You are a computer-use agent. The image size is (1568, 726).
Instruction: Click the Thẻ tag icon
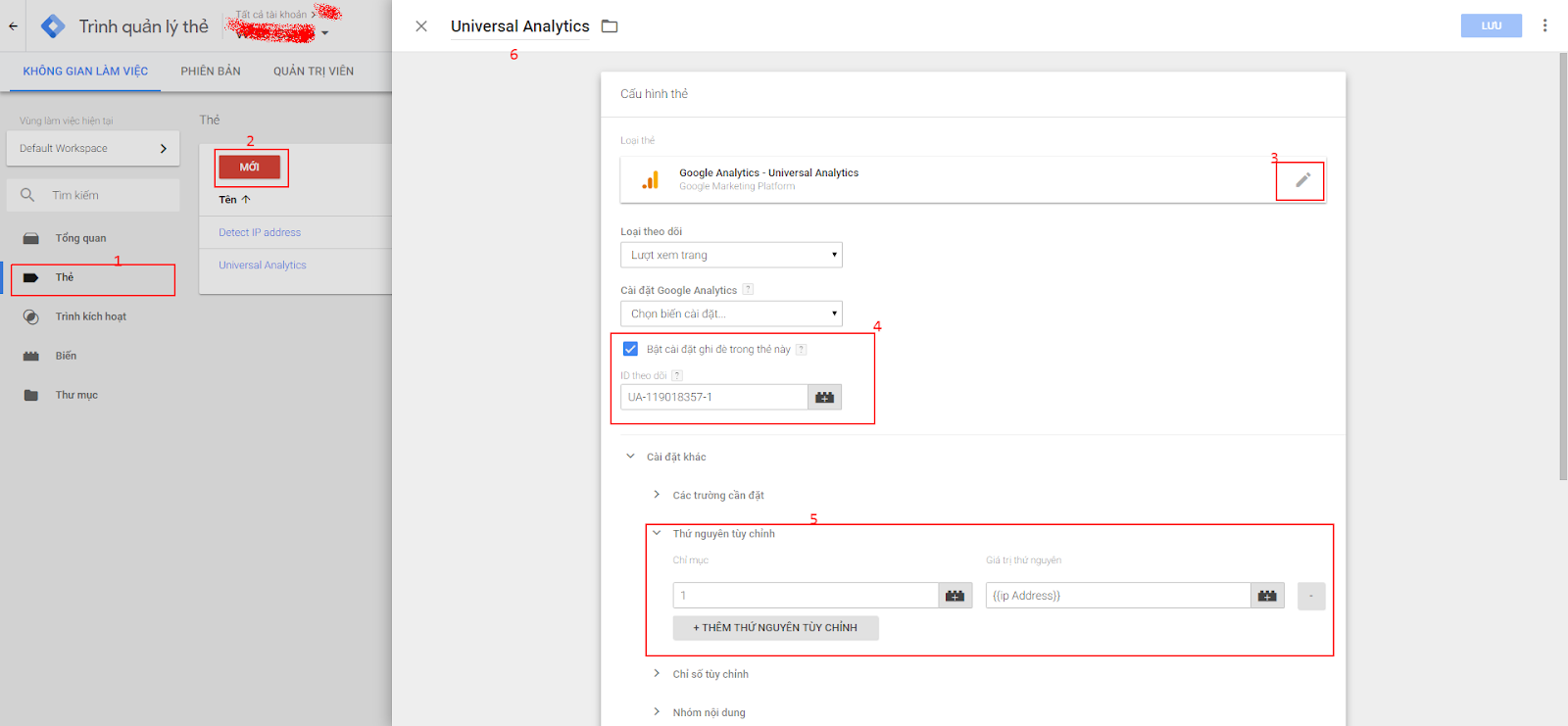[31, 278]
